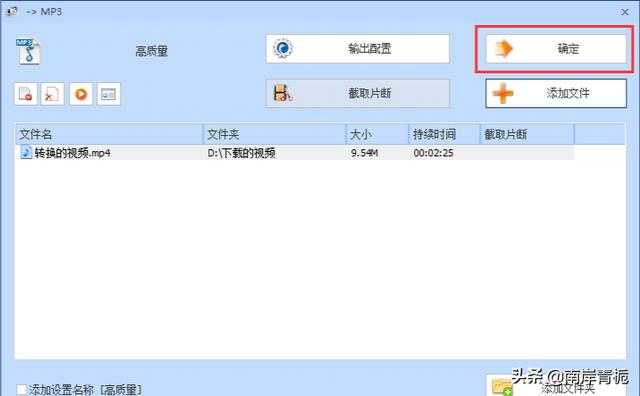Sort by 大小 column header
This screenshot has width=640, height=396.
(x=377, y=134)
